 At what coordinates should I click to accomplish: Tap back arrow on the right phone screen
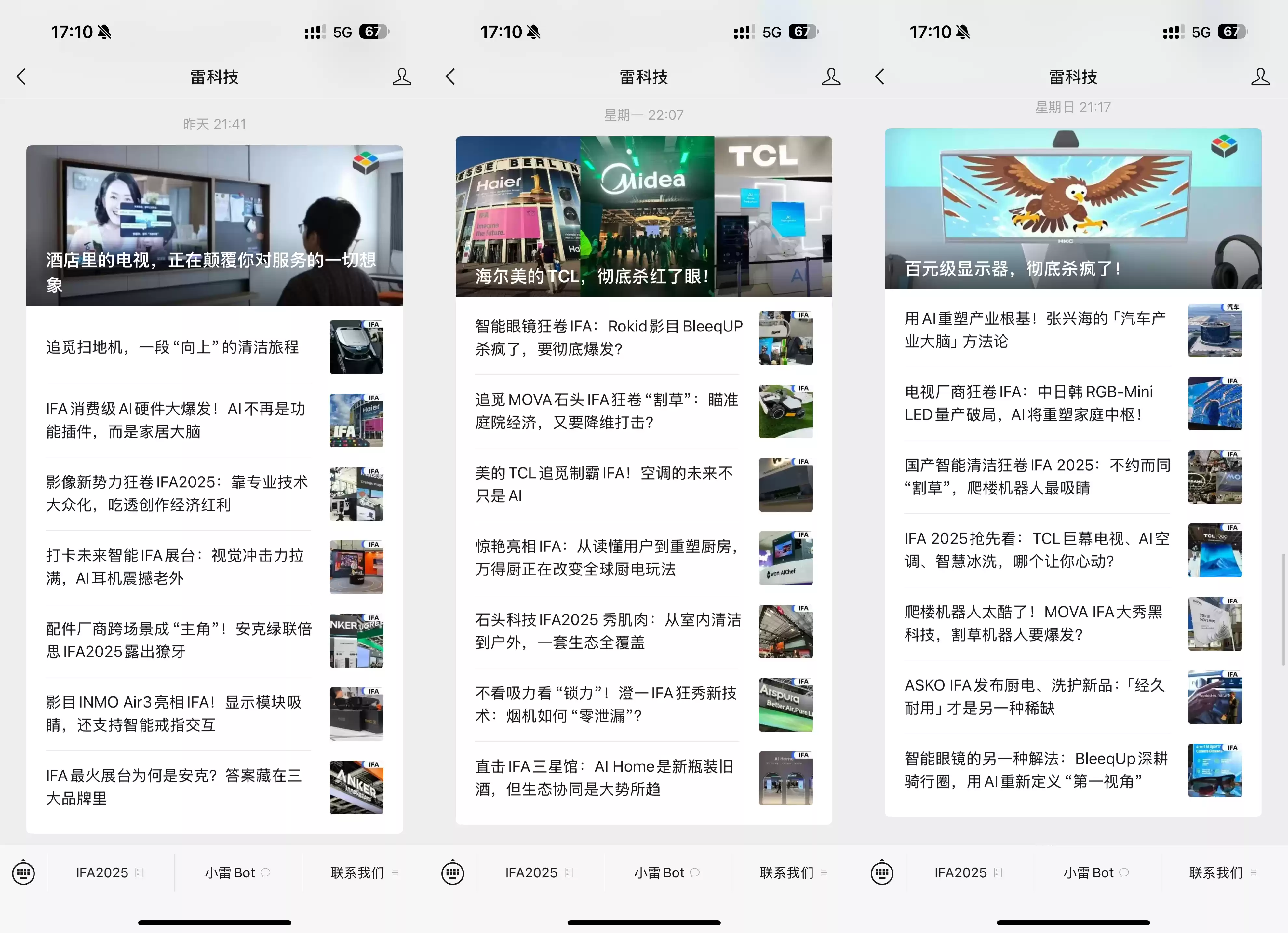click(x=880, y=77)
